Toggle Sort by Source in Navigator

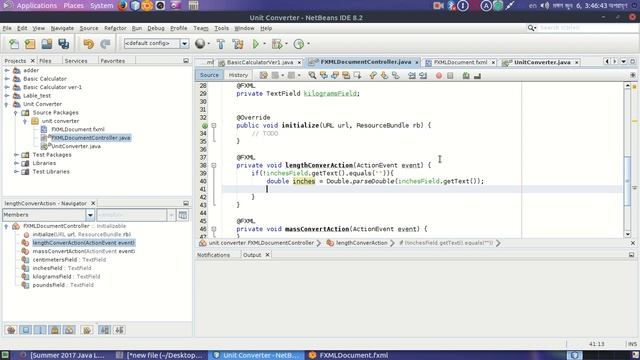click(x=120, y=330)
